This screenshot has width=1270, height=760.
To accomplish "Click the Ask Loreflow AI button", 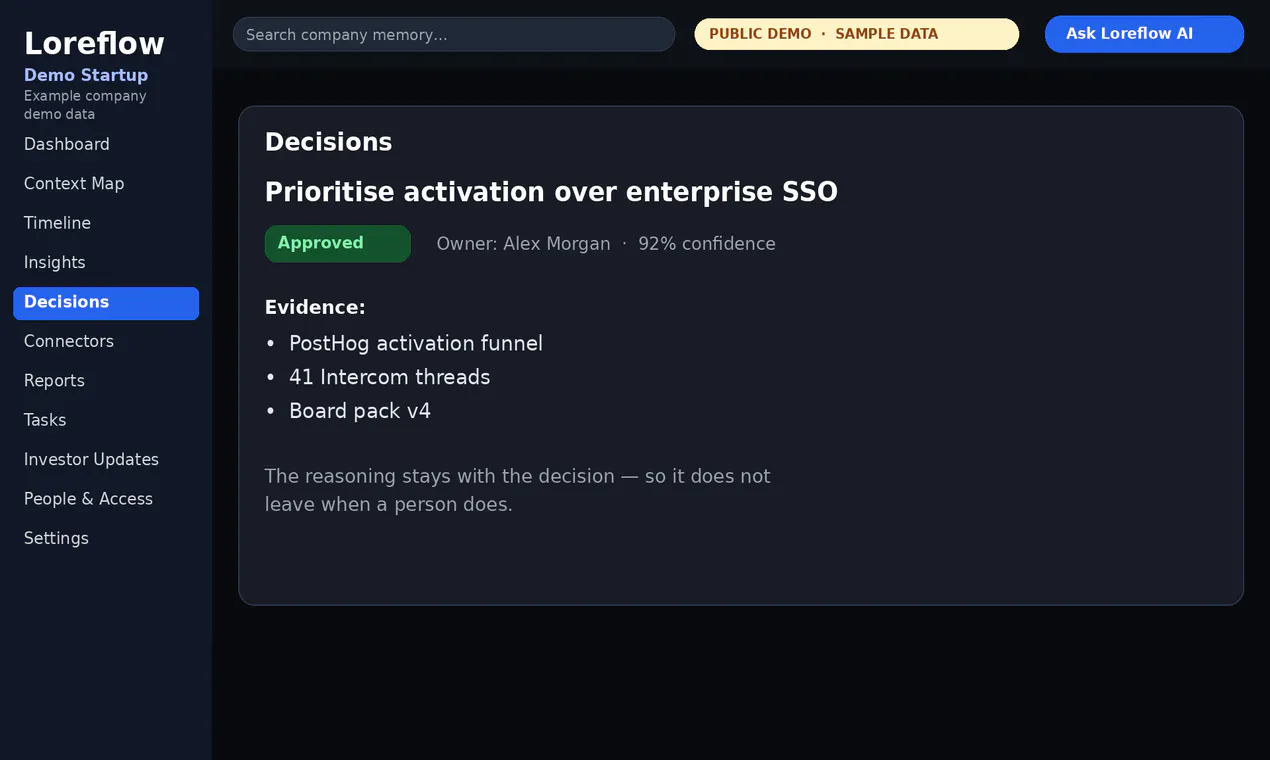I will point(1144,34).
